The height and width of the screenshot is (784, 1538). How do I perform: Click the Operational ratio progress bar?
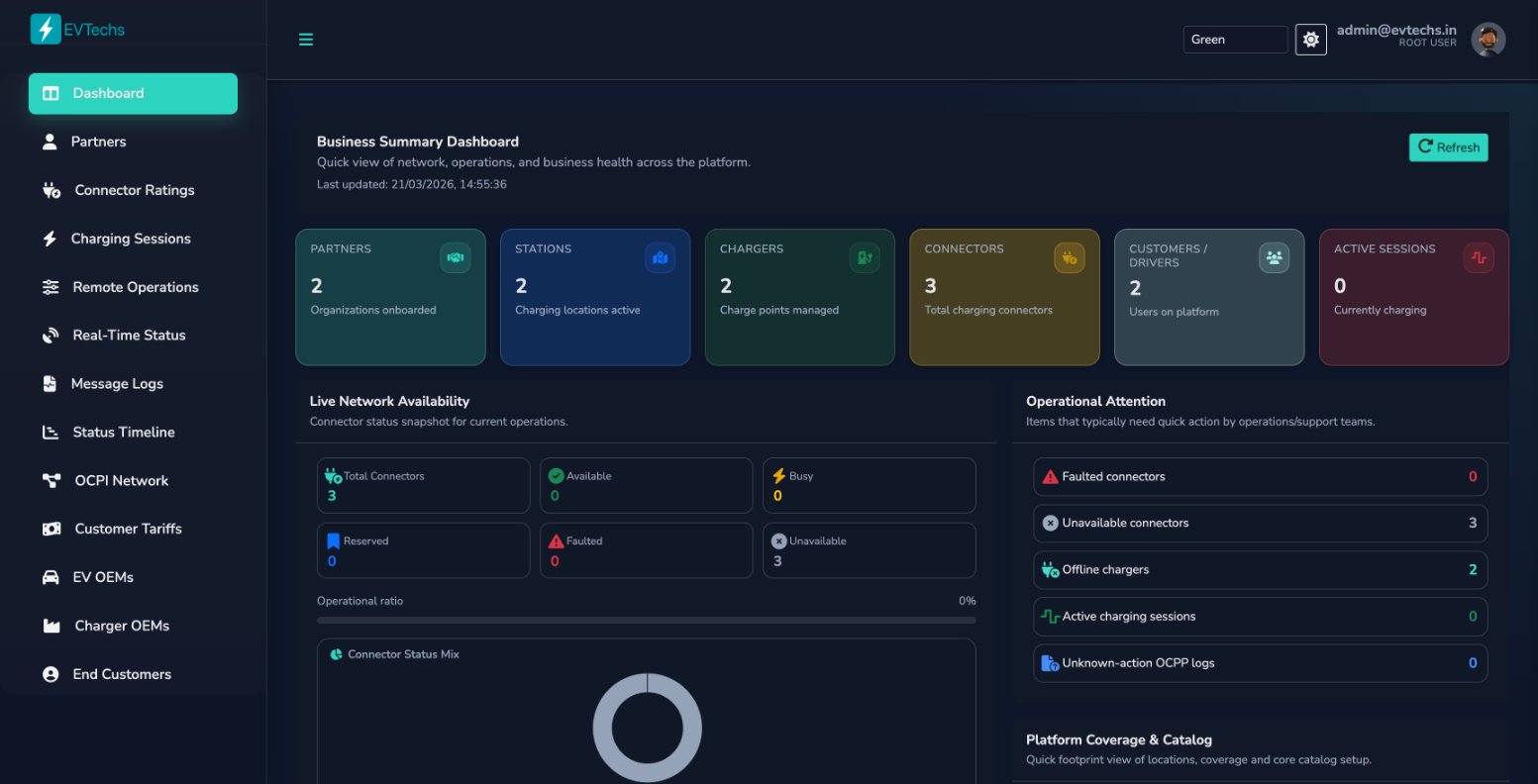pos(646,620)
